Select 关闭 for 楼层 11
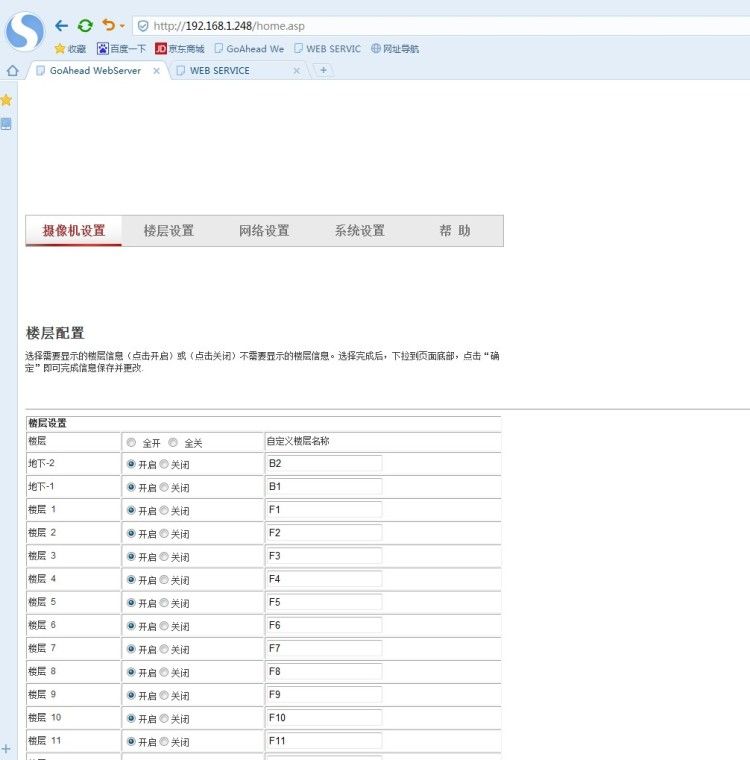Viewport: 750px width, 760px height. 164,741
